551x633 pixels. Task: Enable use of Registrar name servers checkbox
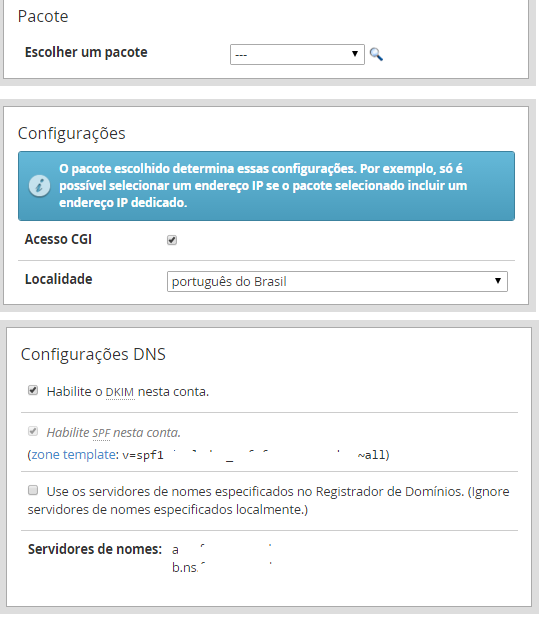pyautogui.click(x=33, y=490)
